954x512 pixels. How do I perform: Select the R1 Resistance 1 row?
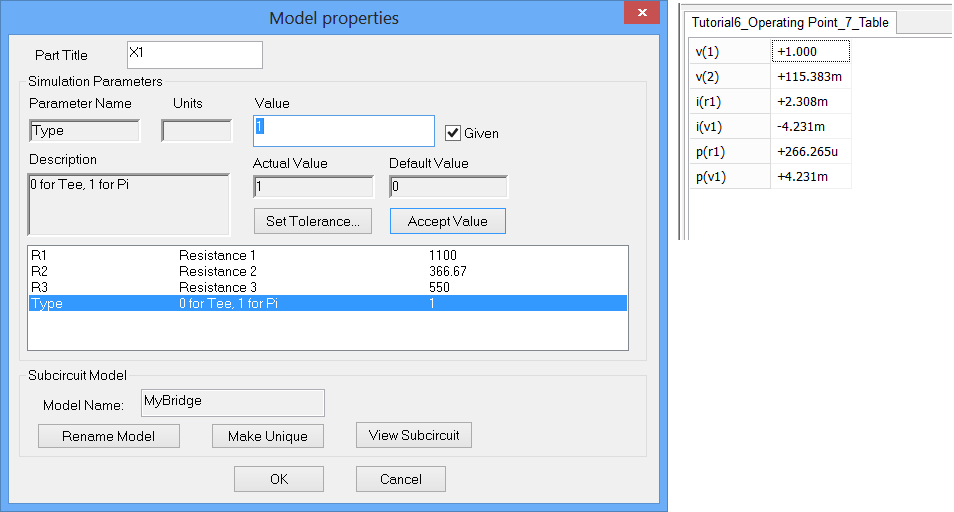click(x=327, y=256)
